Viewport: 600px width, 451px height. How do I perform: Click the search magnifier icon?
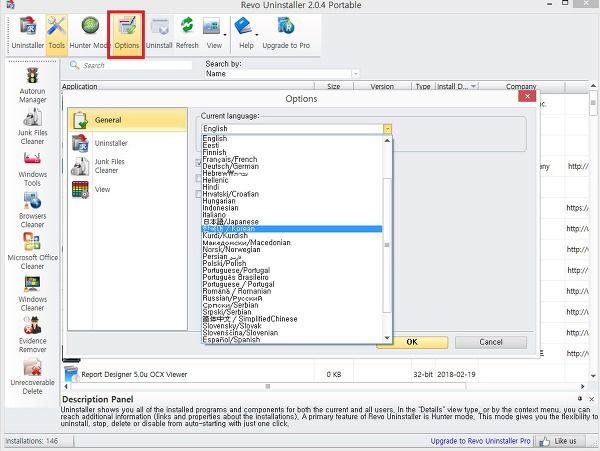(74, 65)
